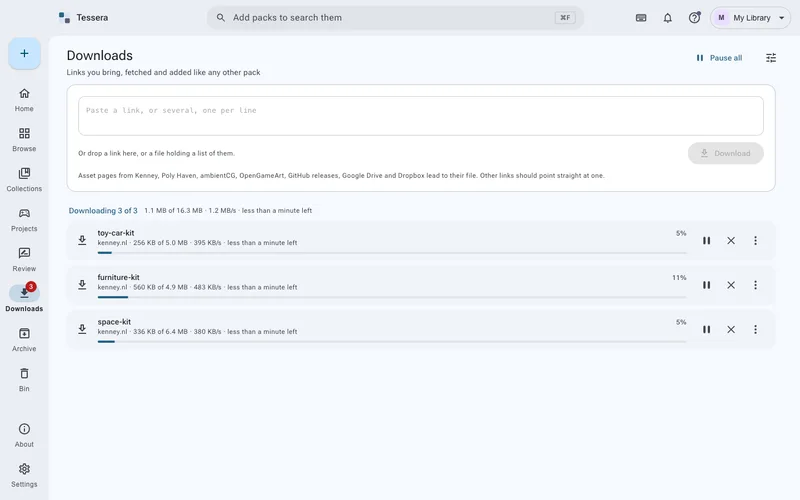Select Downloads in the sidebar
The height and width of the screenshot is (500, 800).
24,299
